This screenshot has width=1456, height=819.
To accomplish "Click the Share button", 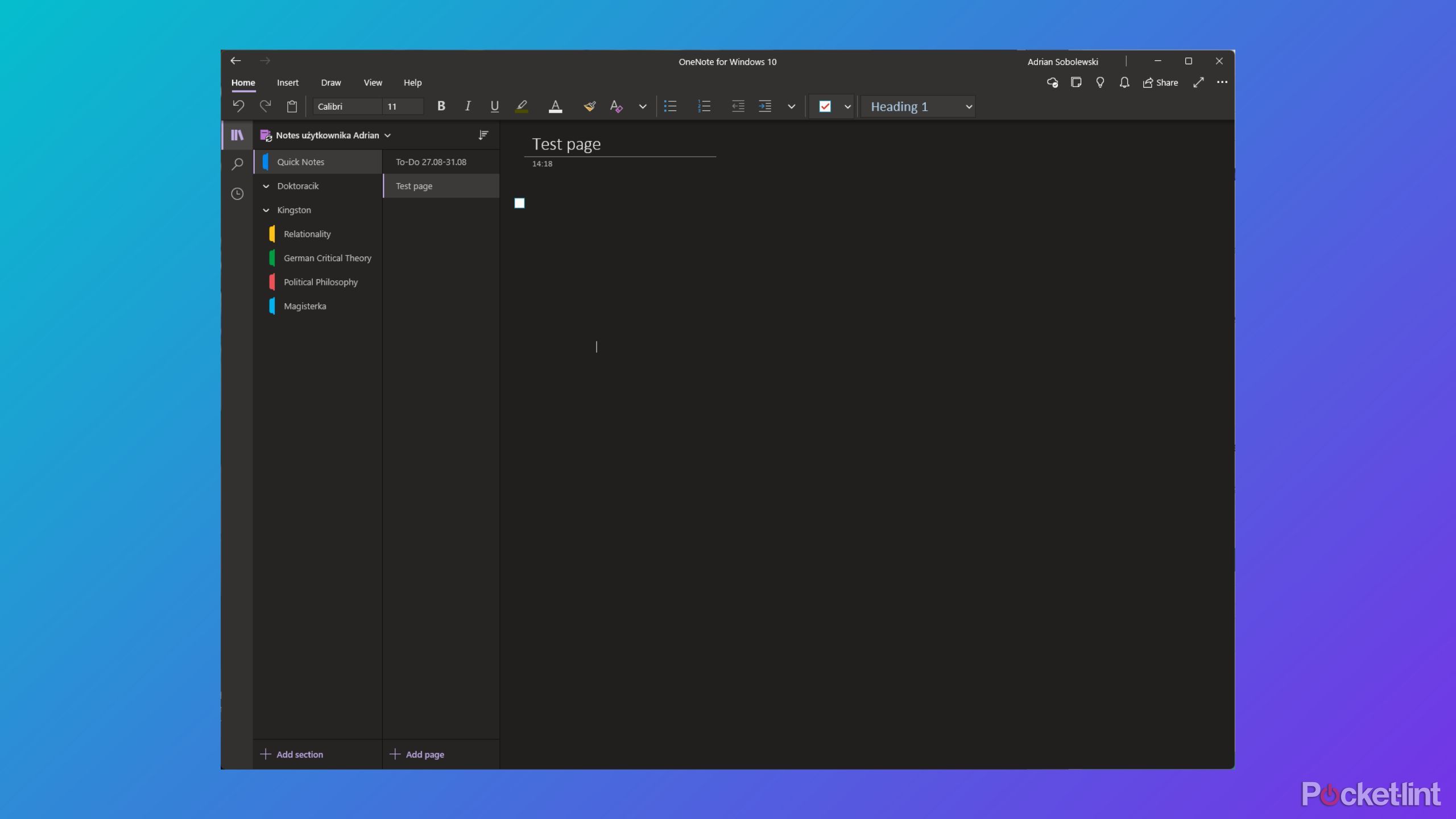I will point(1160,82).
